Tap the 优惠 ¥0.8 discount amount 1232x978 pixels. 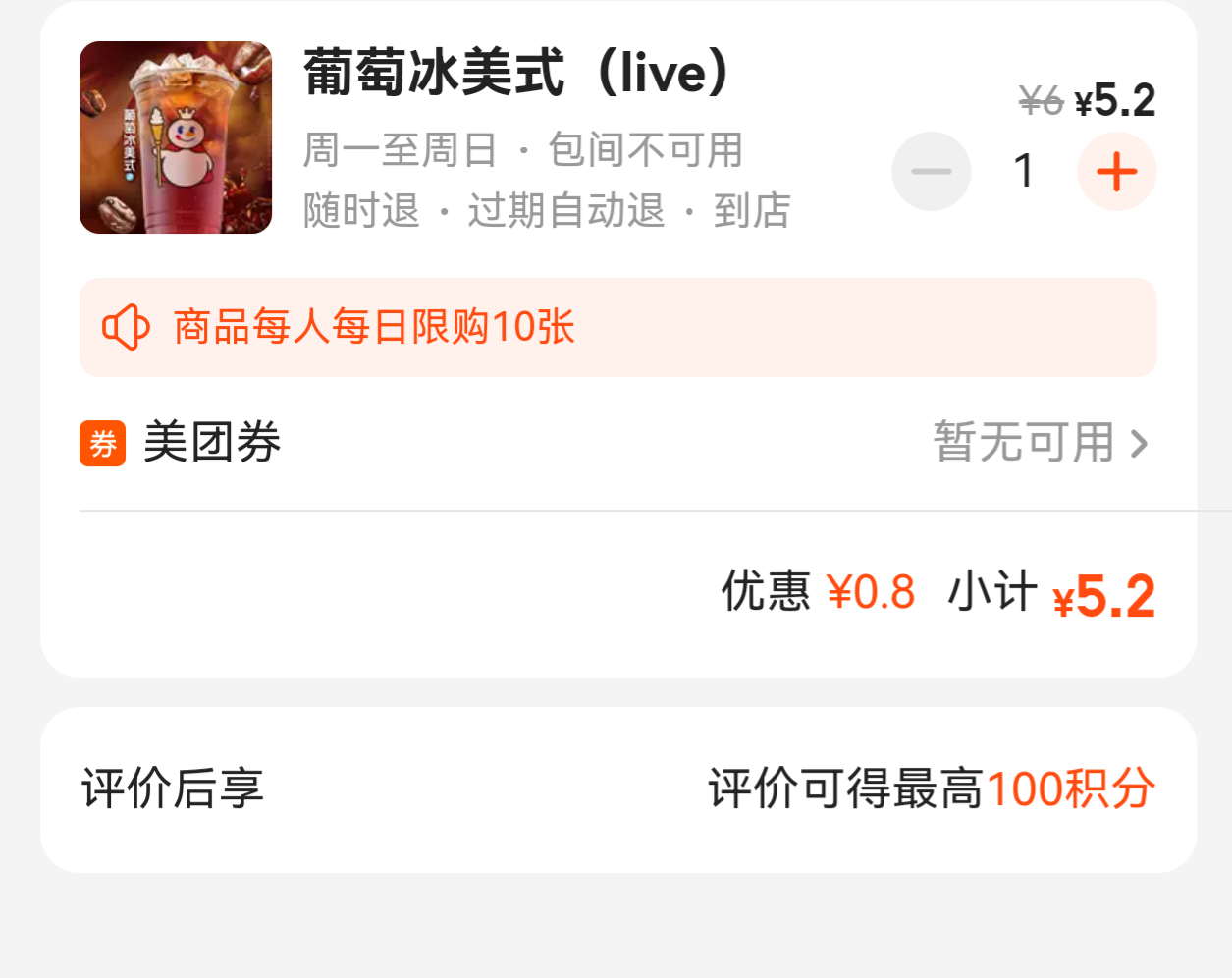point(819,592)
